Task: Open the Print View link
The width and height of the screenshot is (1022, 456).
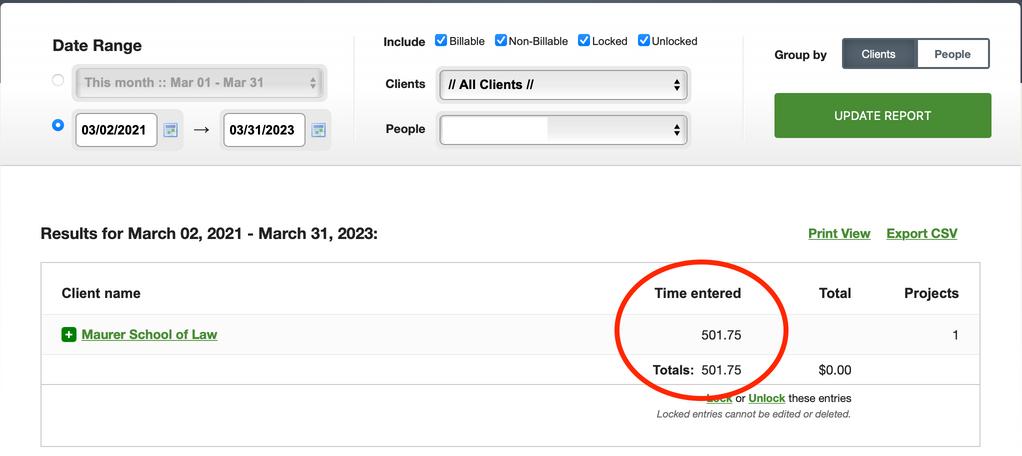Action: click(839, 233)
